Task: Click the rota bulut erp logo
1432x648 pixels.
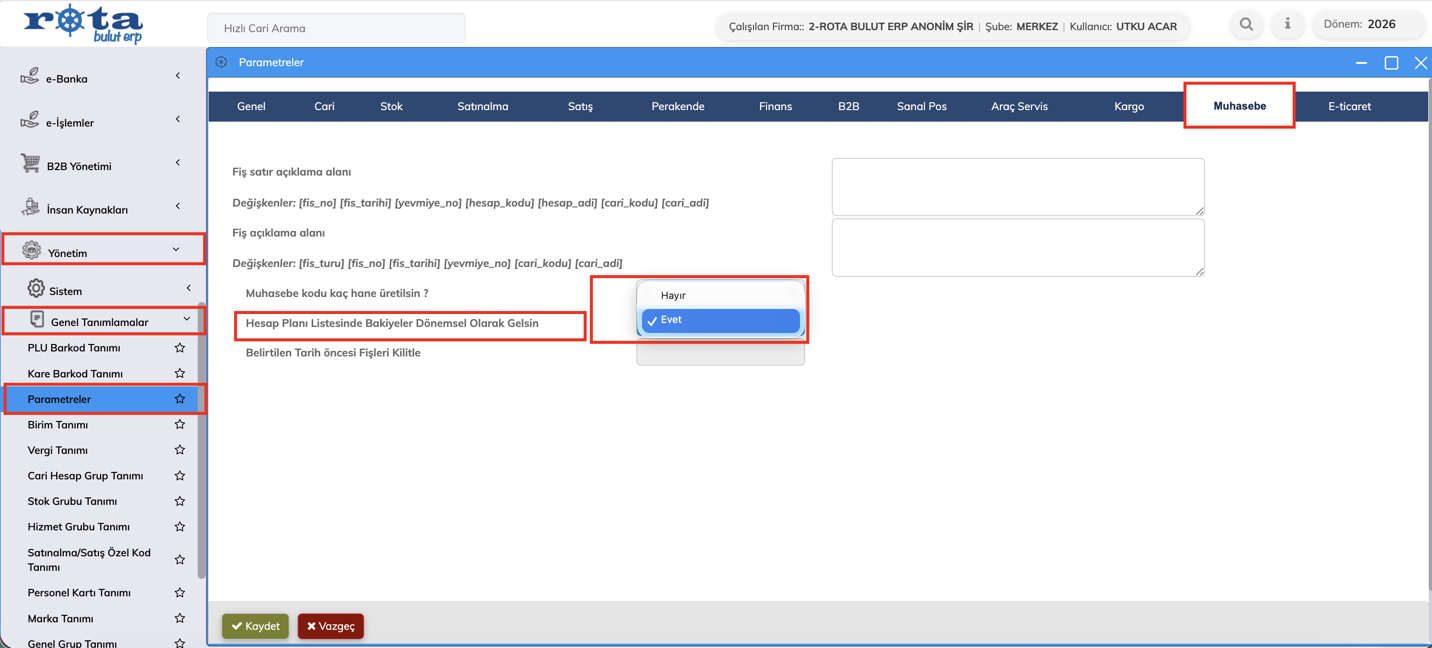Action: pyautogui.click(x=83, y=24)
